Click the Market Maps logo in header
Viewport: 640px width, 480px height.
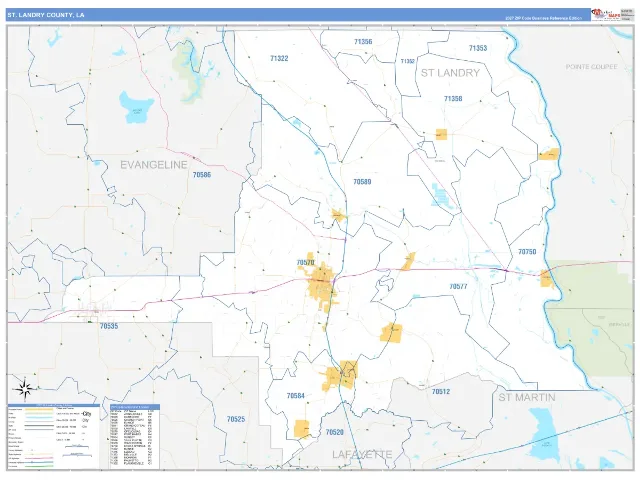606,15
